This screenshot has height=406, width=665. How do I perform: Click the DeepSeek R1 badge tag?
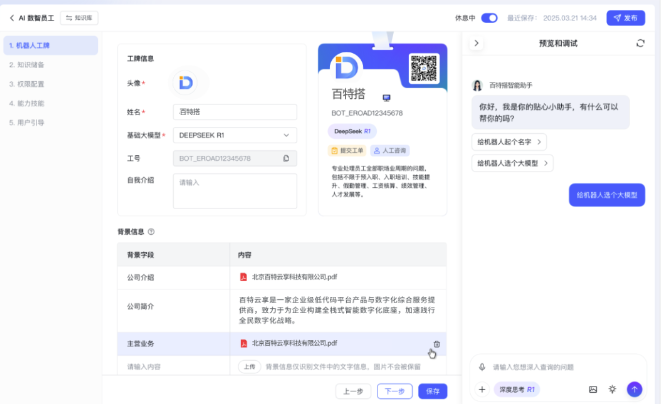pyautogui.click(x=352, y=132)
